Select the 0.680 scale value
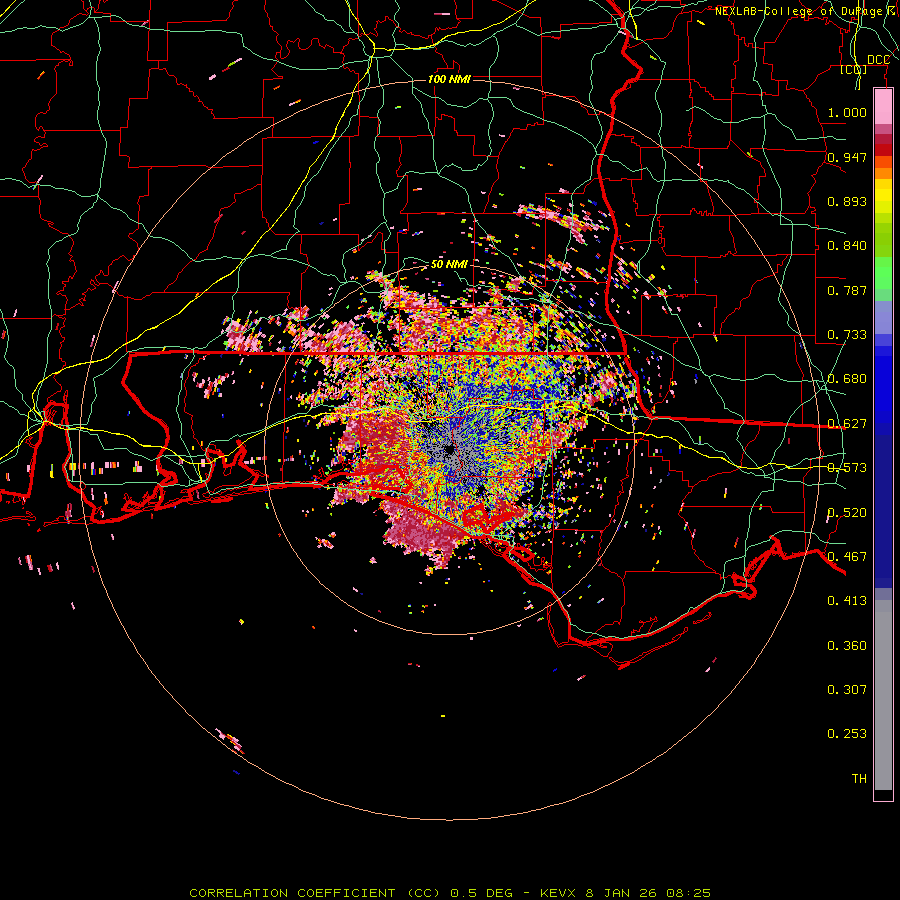Image resolution: width=900 pixels, height=900 pixels. tap(847, 379)
